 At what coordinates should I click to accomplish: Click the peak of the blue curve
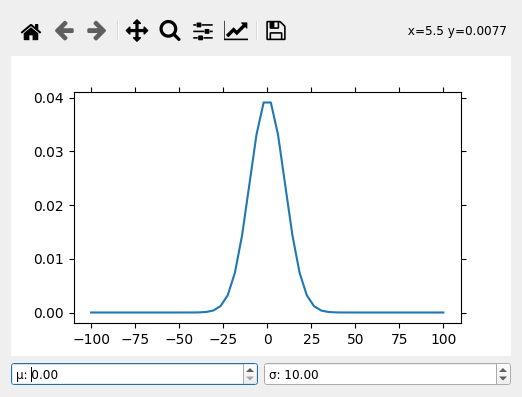267,102
